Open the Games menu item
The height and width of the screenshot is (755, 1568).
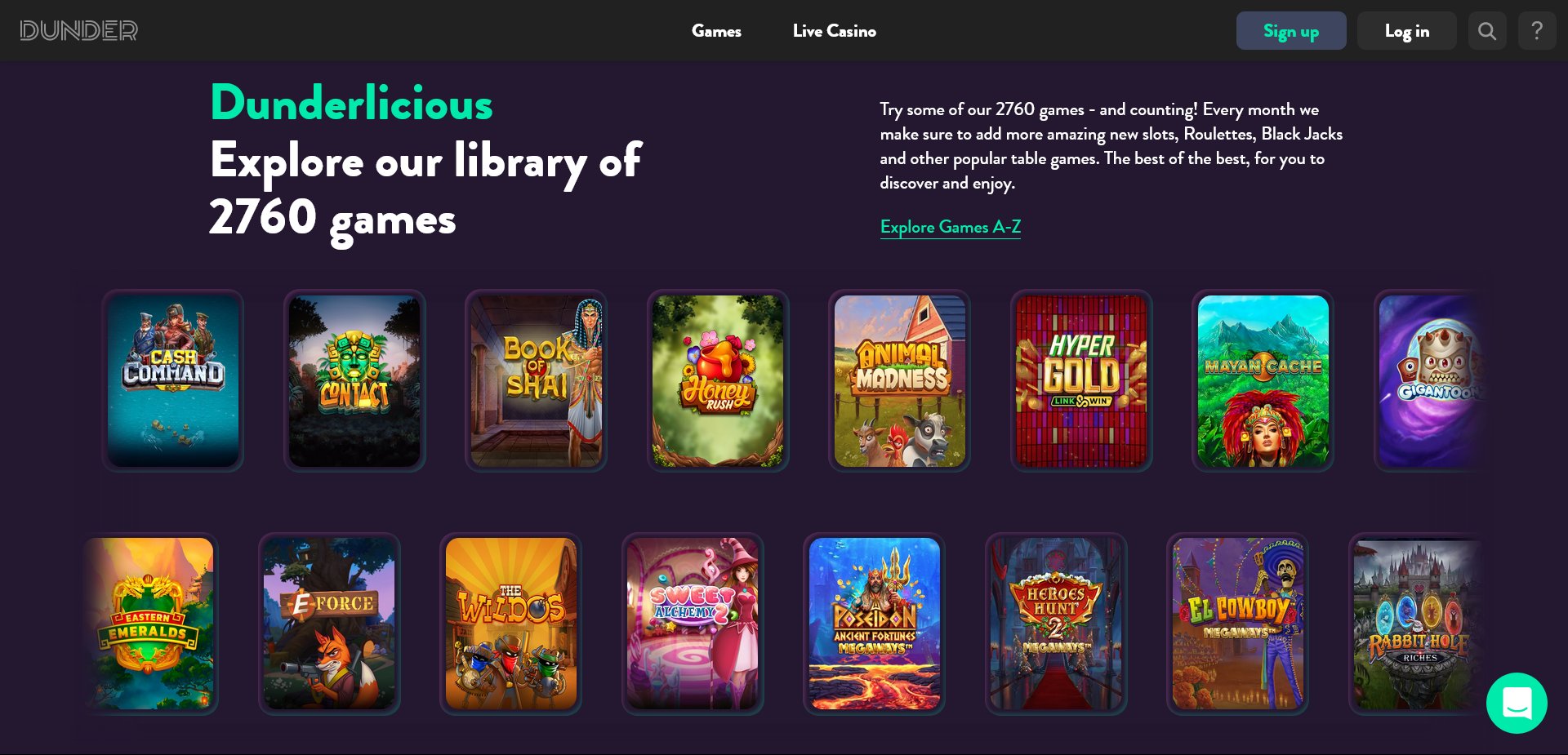pyautogui.click(x=716, y=31)
